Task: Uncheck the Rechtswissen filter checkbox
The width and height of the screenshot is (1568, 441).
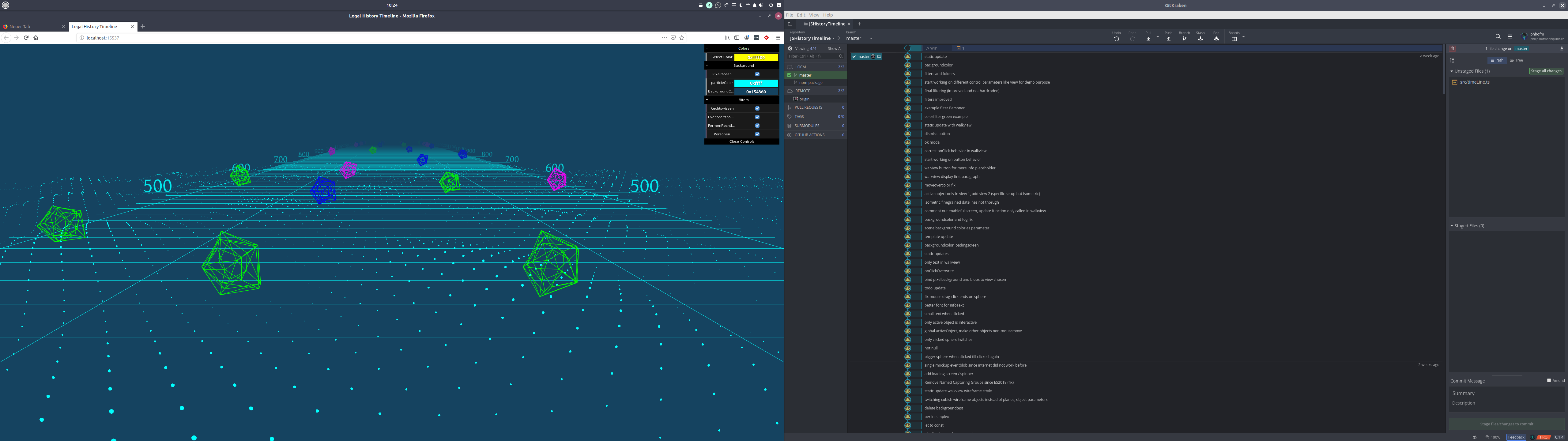Action: 757,108
